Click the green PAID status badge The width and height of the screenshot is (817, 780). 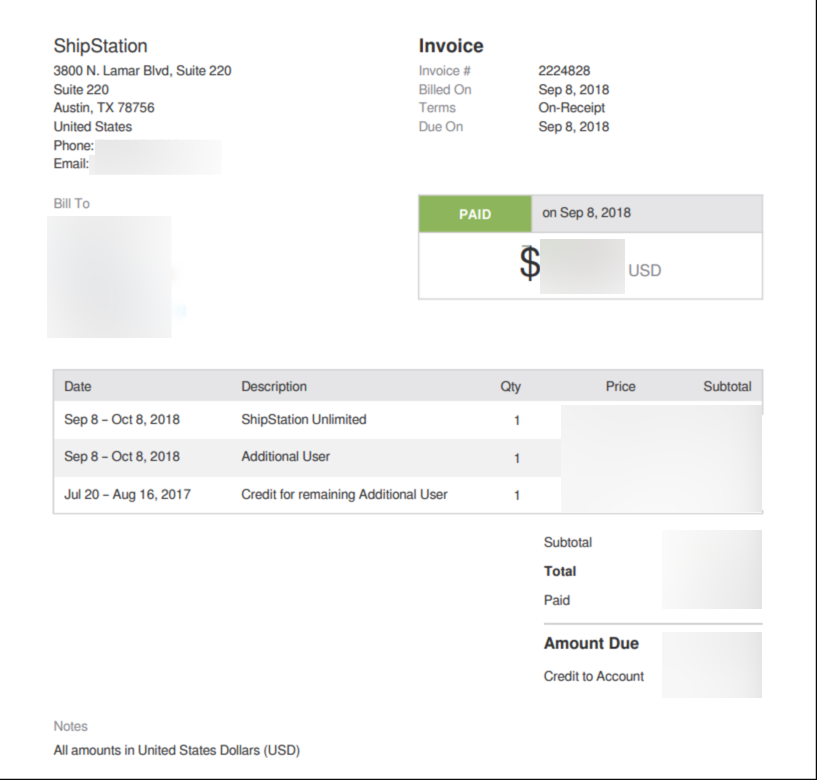(x=475, y=214)
